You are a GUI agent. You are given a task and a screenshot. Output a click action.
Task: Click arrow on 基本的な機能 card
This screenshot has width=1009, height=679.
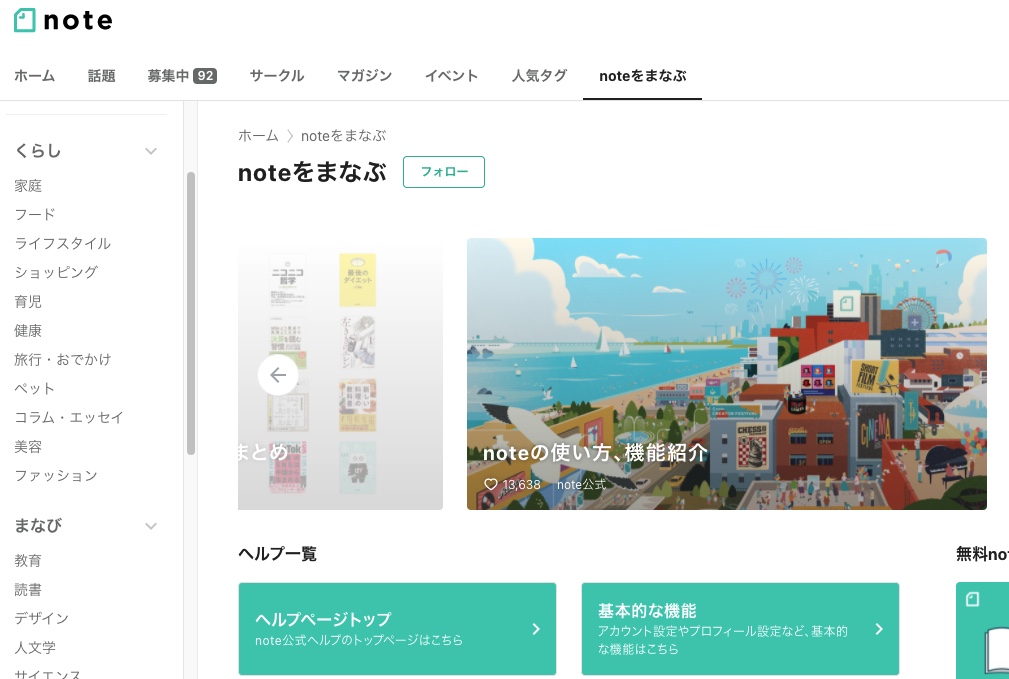pyautogui.click(x=879, y=629)
